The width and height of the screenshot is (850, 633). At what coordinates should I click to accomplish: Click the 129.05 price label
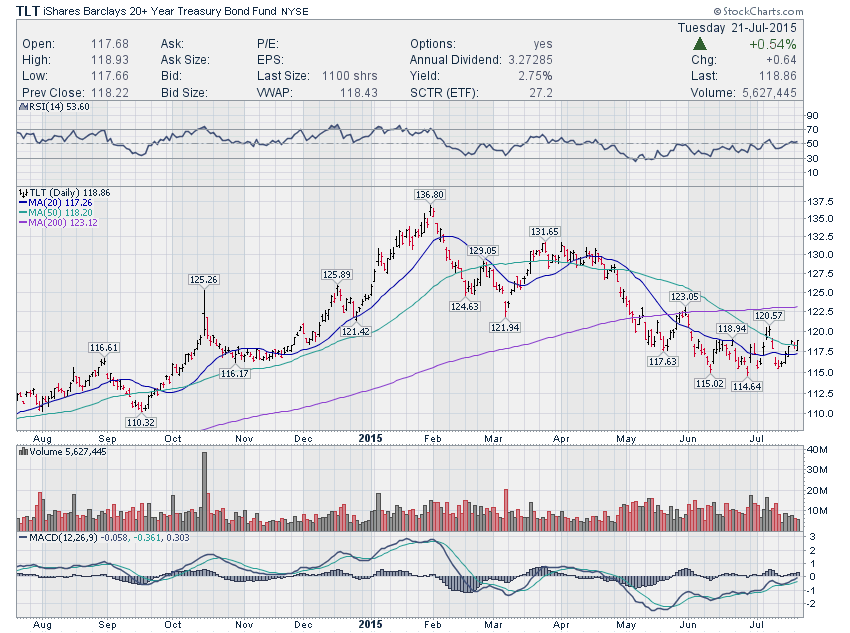[x=483, y=250]
